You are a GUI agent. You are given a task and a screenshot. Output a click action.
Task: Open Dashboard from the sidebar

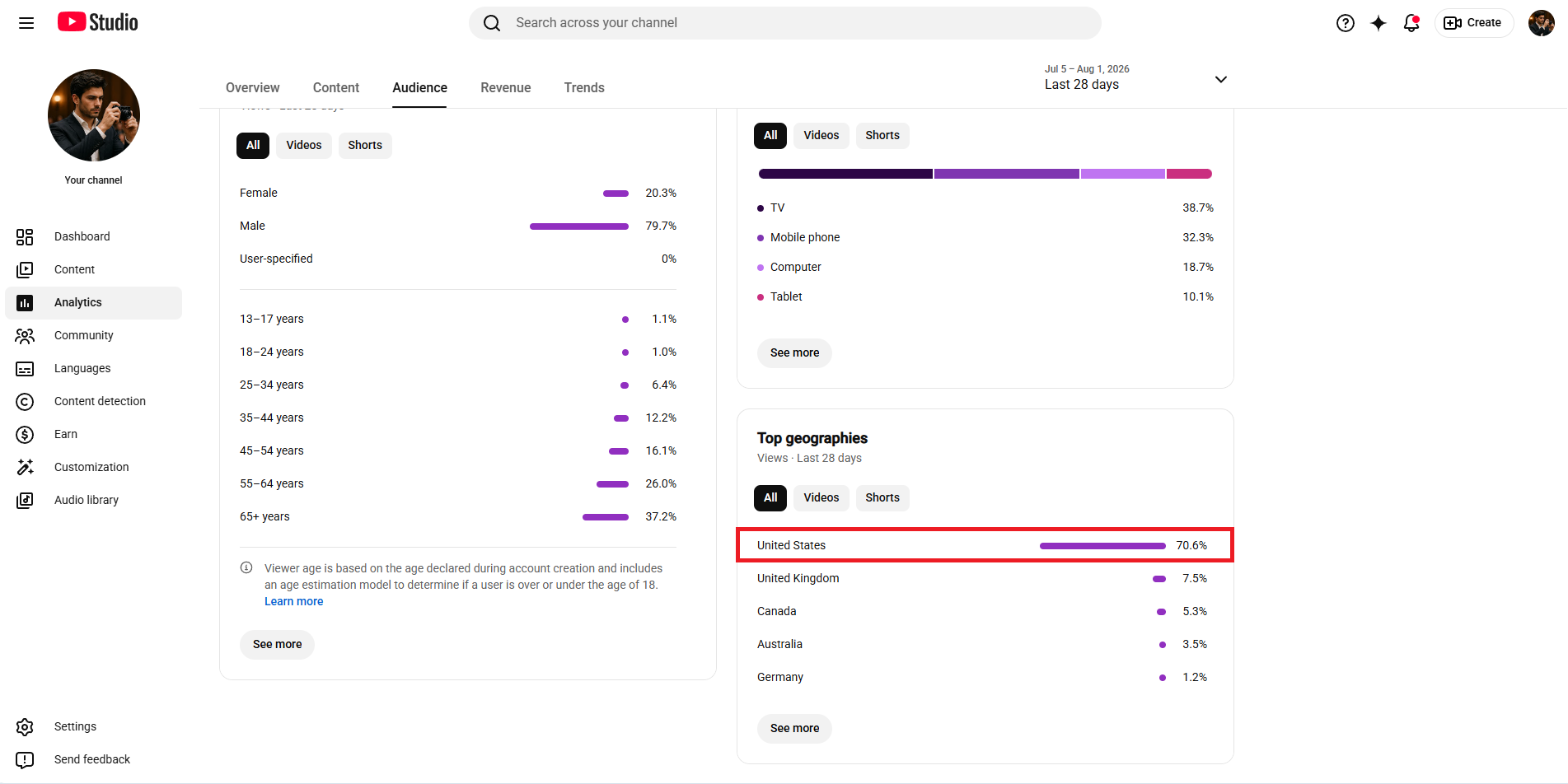94,237
